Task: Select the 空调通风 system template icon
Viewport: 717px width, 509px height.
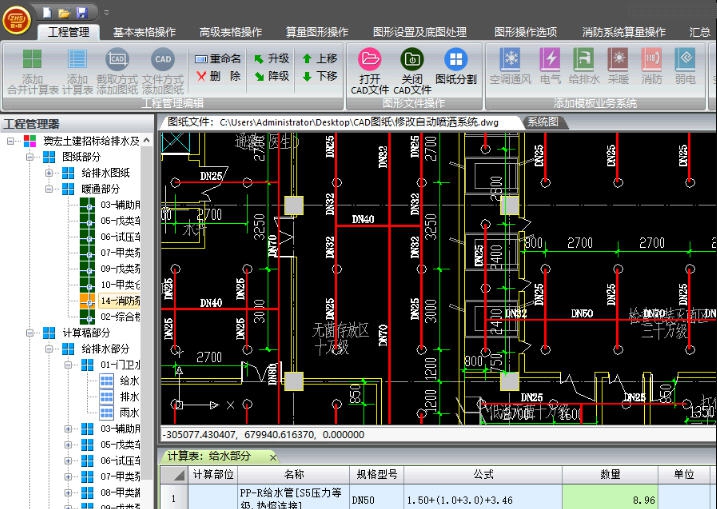Action: point(511,60)
